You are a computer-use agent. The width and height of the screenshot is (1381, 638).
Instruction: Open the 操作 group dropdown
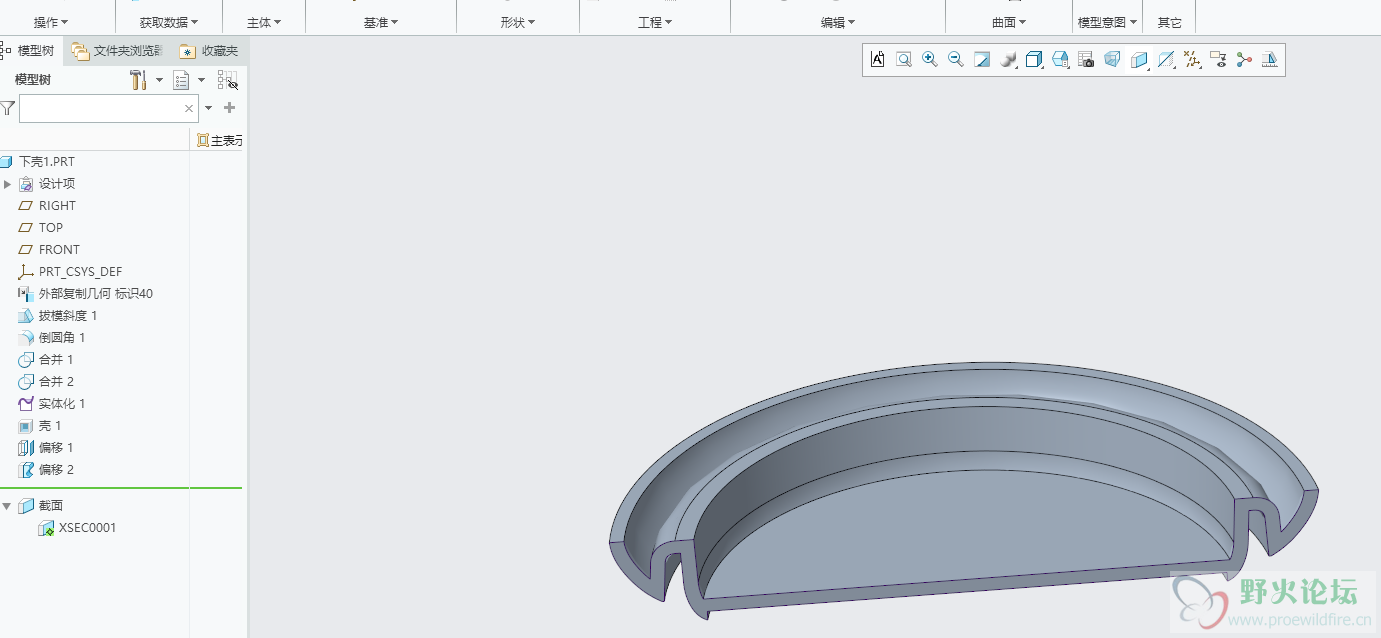coord(52,22)
